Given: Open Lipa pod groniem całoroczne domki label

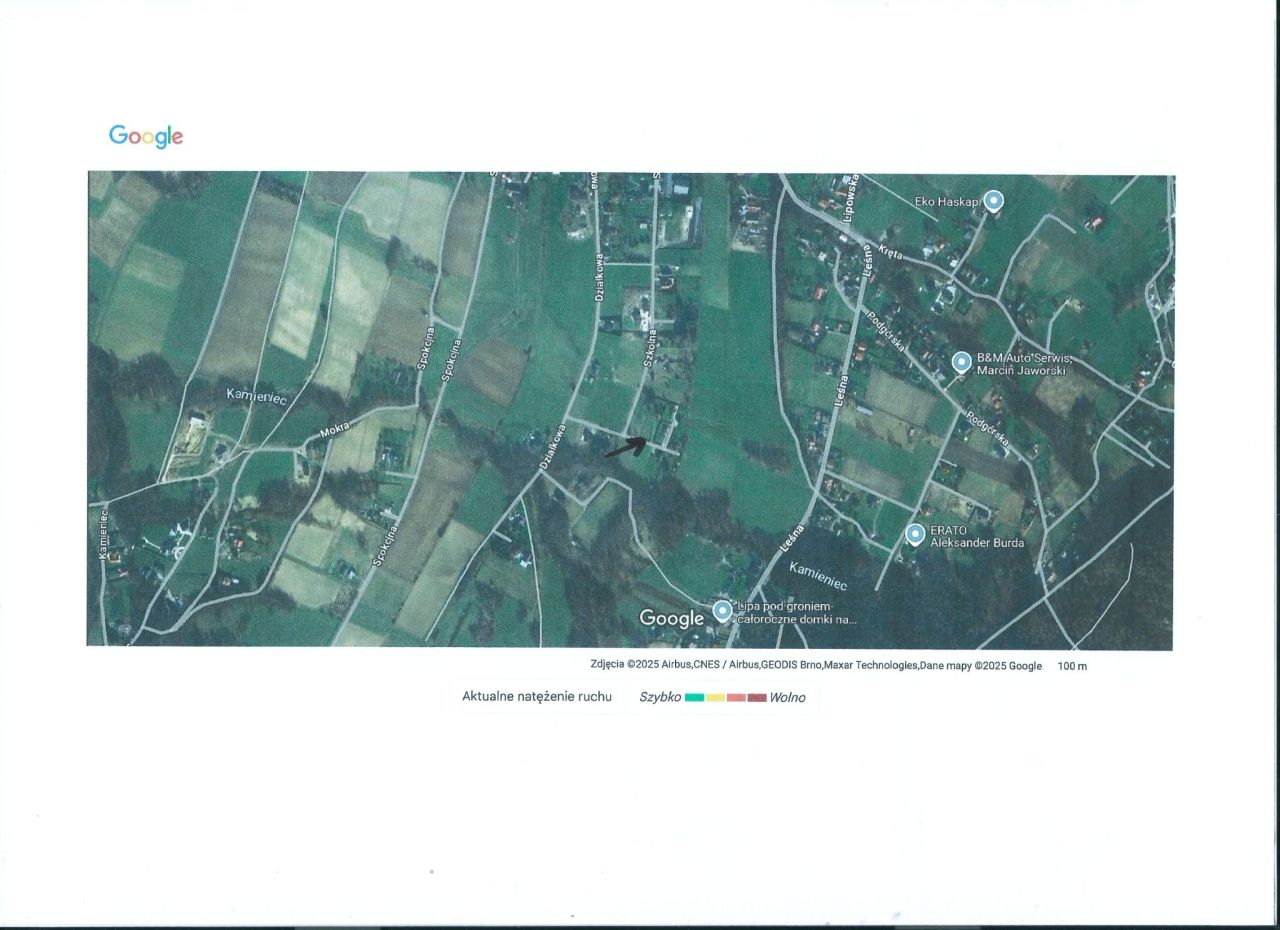Looking at the screenshot, I should pos(797,612).
